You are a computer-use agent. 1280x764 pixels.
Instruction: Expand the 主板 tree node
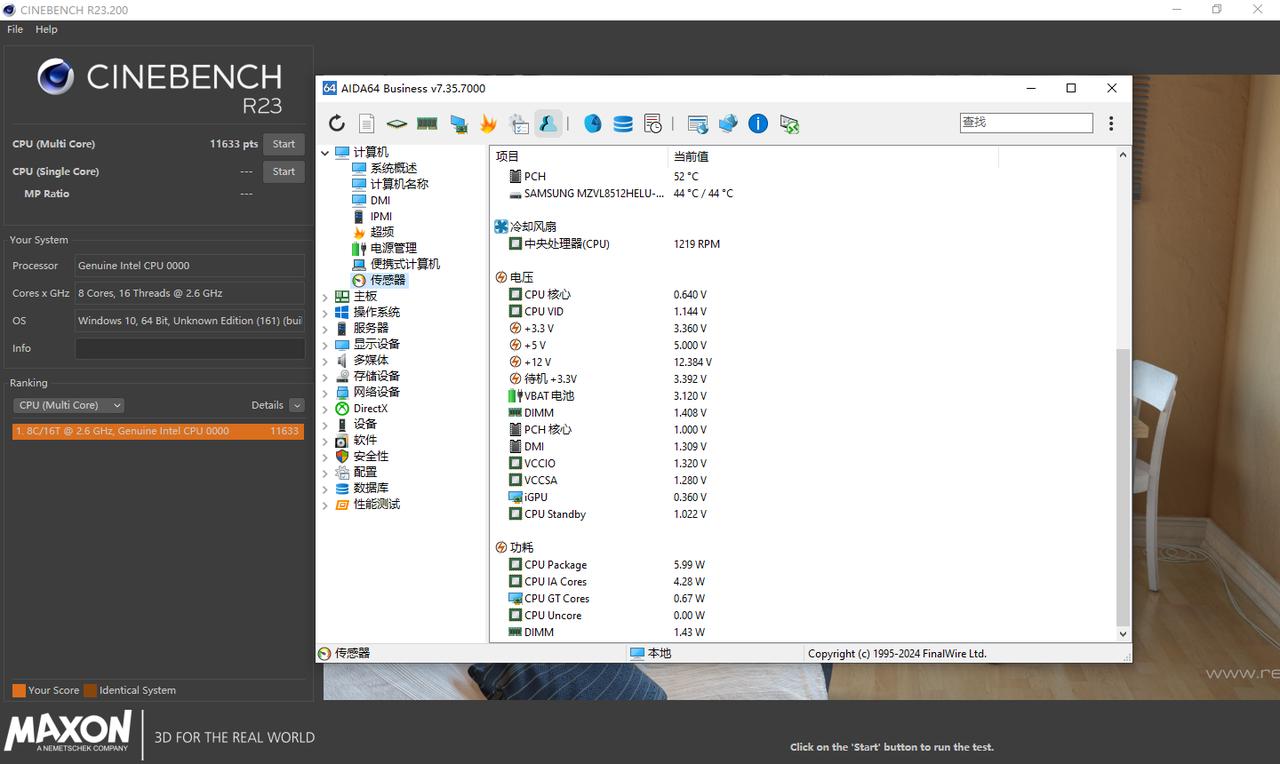tap(325, 297)
